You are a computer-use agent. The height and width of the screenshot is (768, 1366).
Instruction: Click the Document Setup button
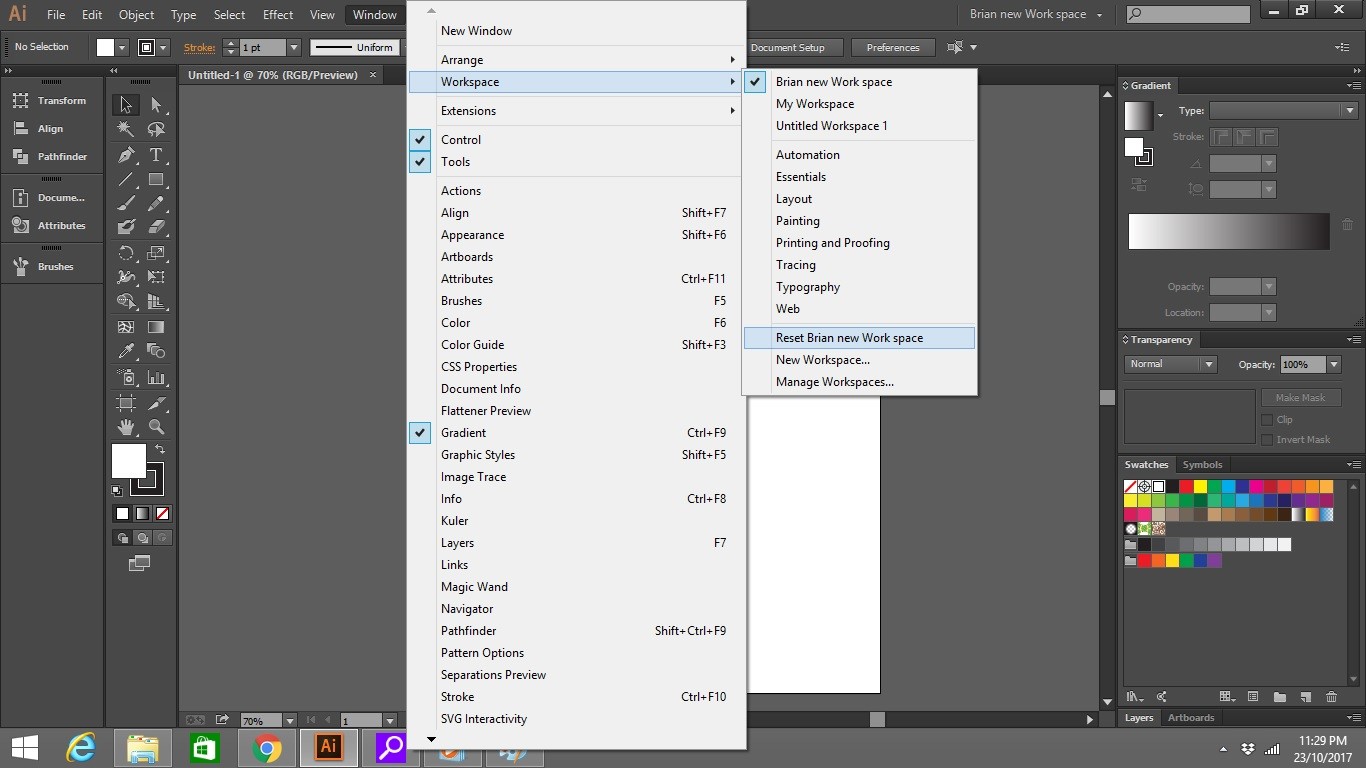point(788,47)
